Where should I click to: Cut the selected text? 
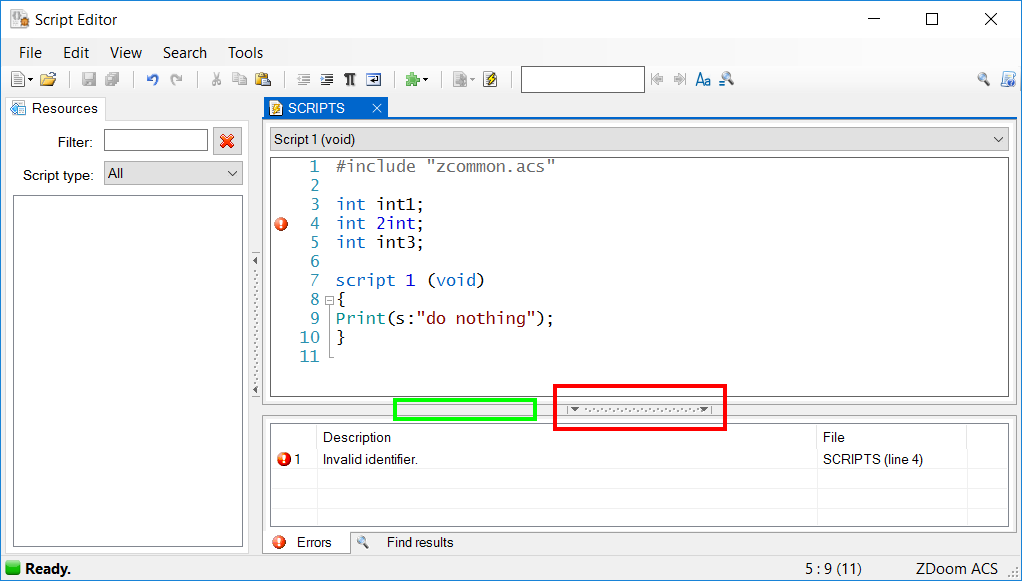tap(216, 79)
